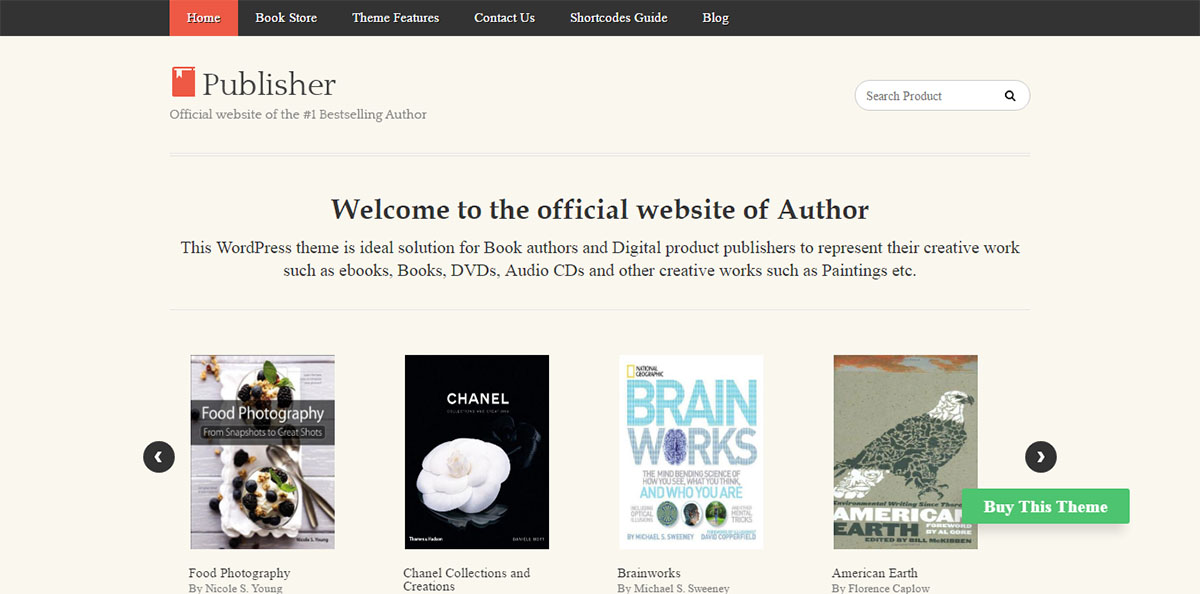The height and width of the screenshot is (594, 1200).
Task: Click the Buy This Theme button
Action: click(x=1046, y=506)
